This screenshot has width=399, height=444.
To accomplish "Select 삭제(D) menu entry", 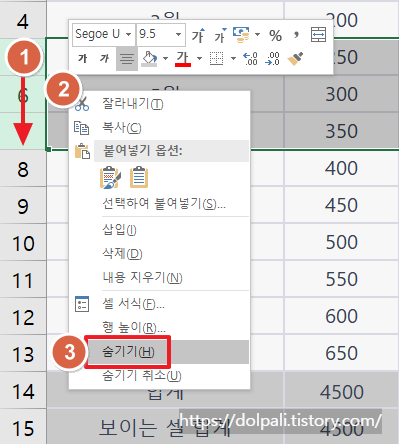I will click(159, 254).
